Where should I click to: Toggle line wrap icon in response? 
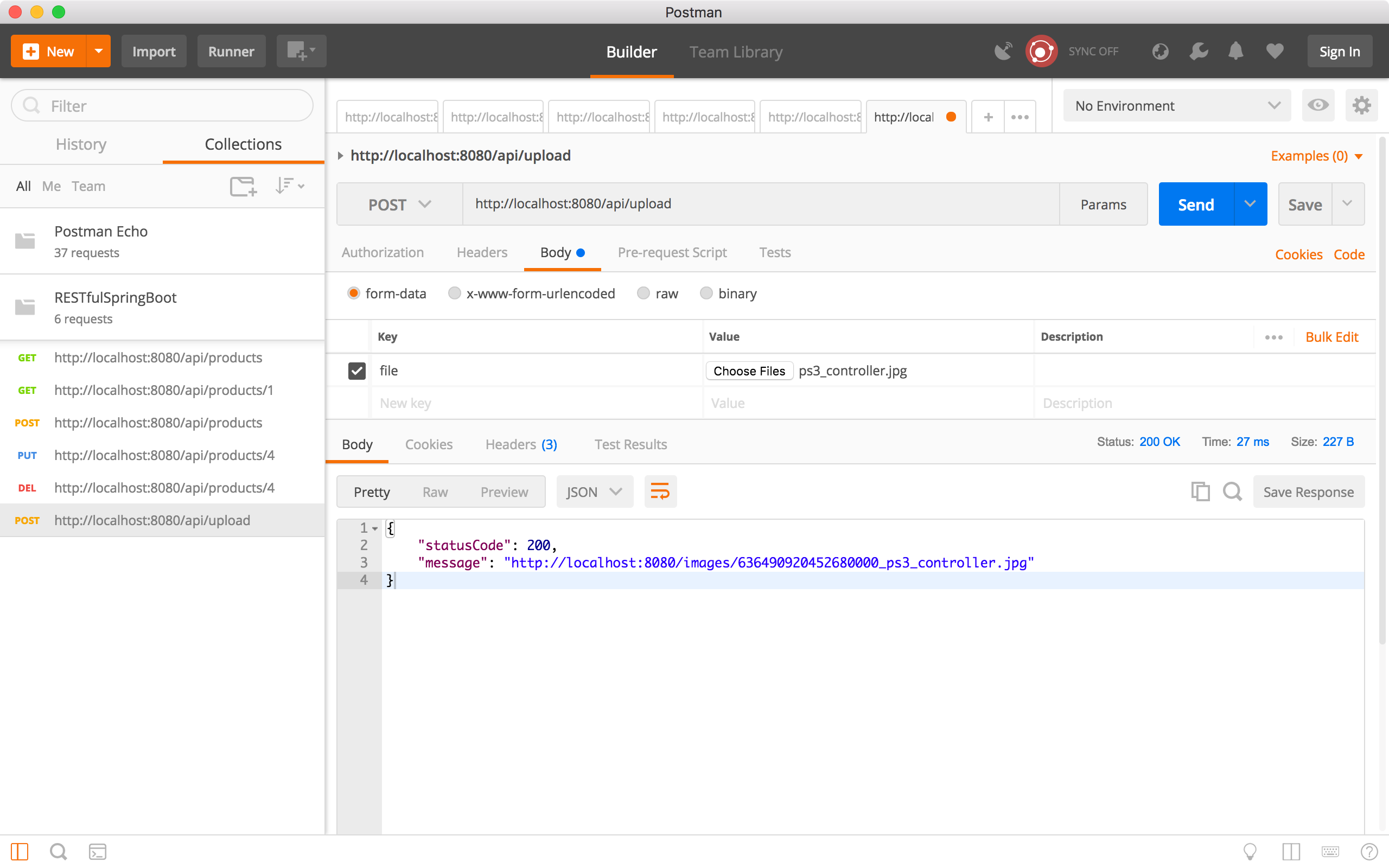[660, 492]
